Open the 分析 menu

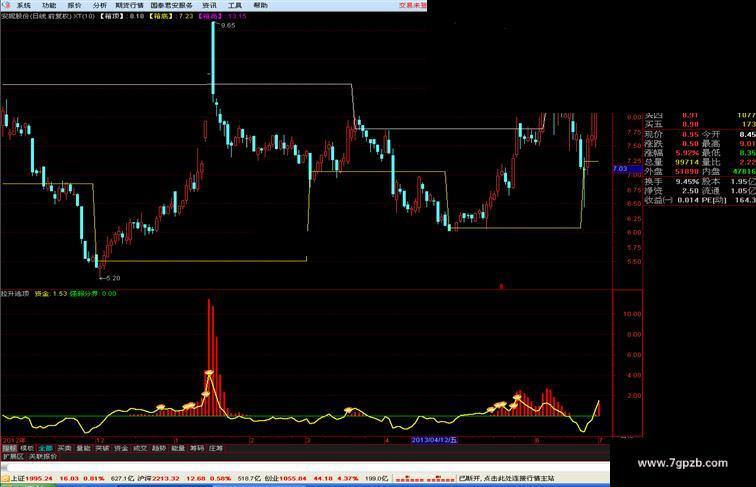coord(100,5)
